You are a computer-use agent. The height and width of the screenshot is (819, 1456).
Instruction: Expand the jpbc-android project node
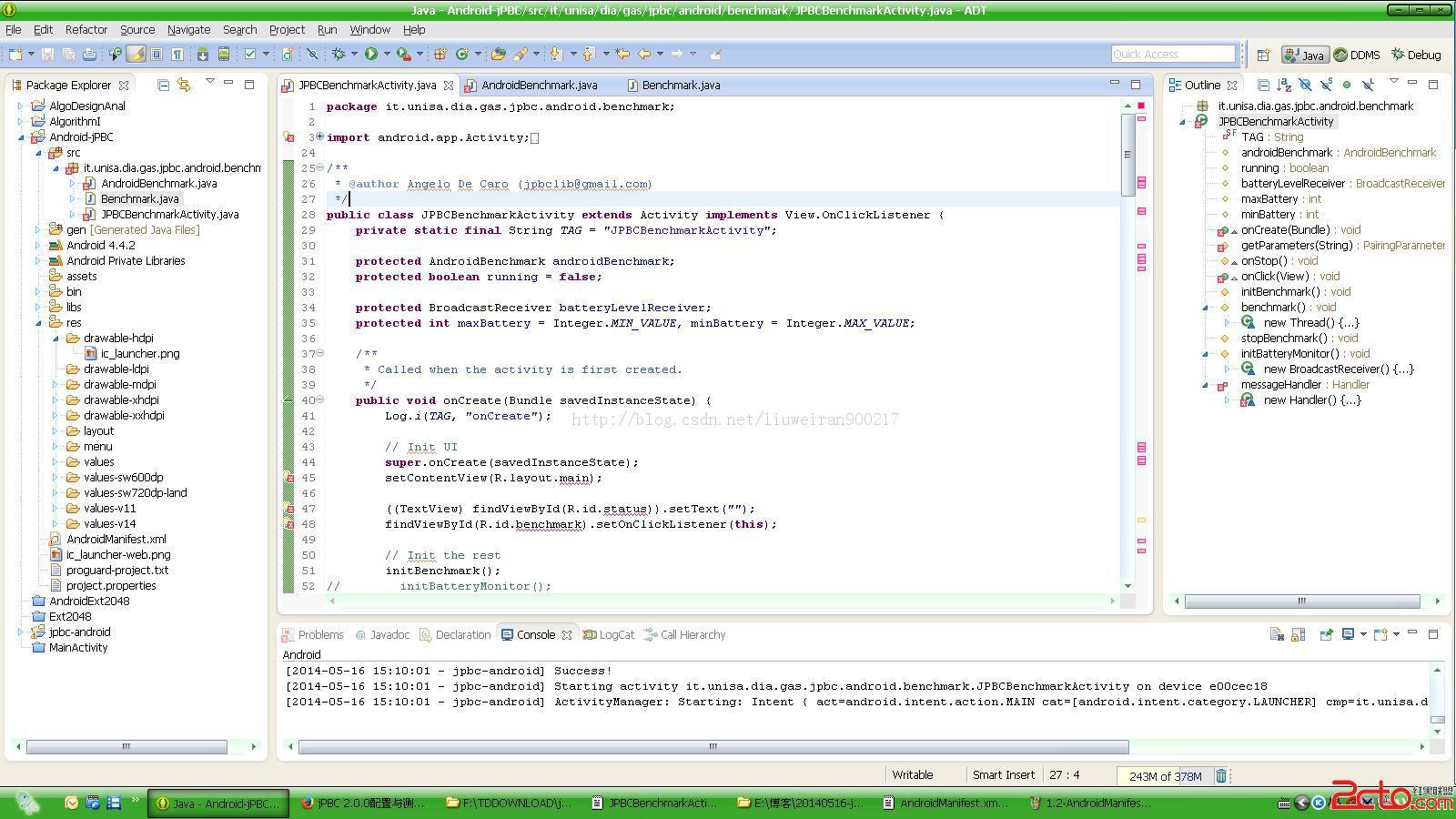[x=21, y=632]
